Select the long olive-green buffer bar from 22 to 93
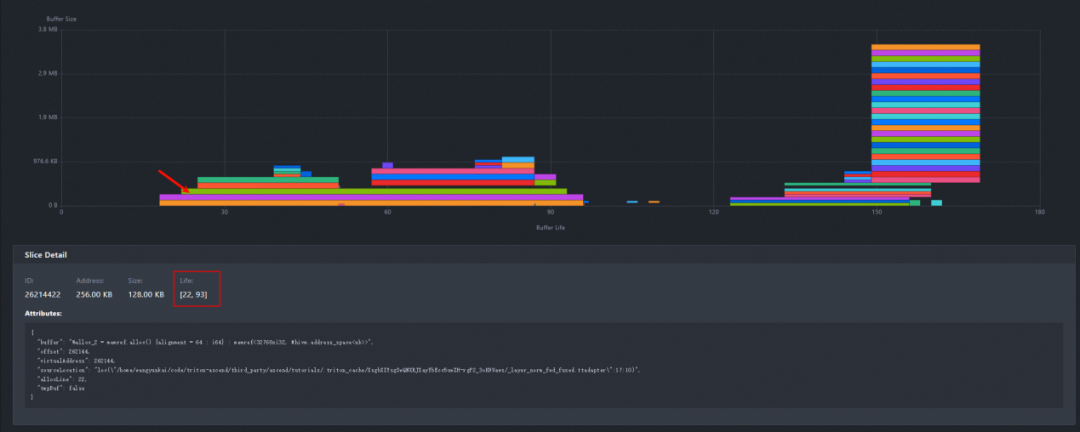The width and height of the screenshot is (1080, 432). (x=374, y=192)
